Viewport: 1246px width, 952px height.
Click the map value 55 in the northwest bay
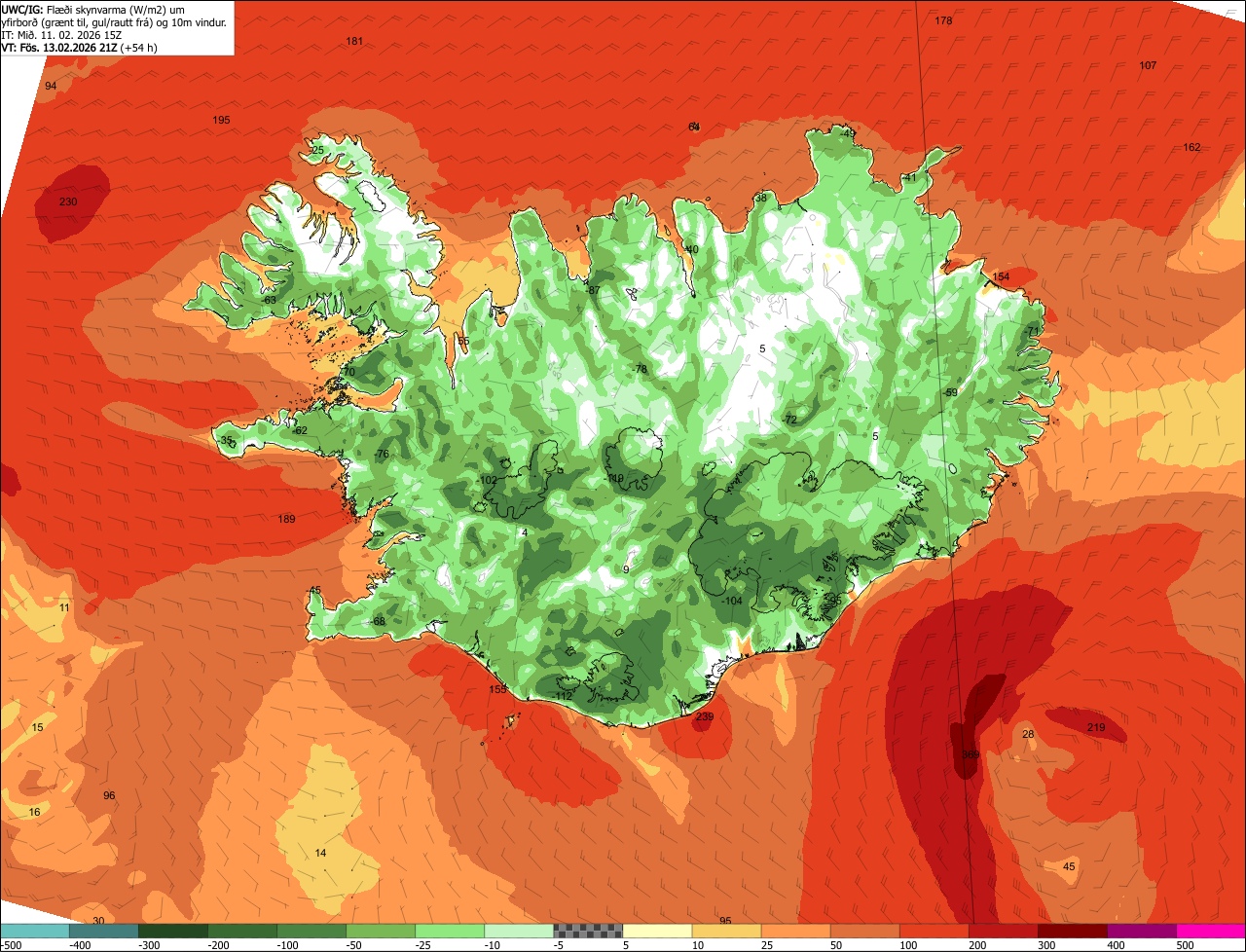[463, 341]
